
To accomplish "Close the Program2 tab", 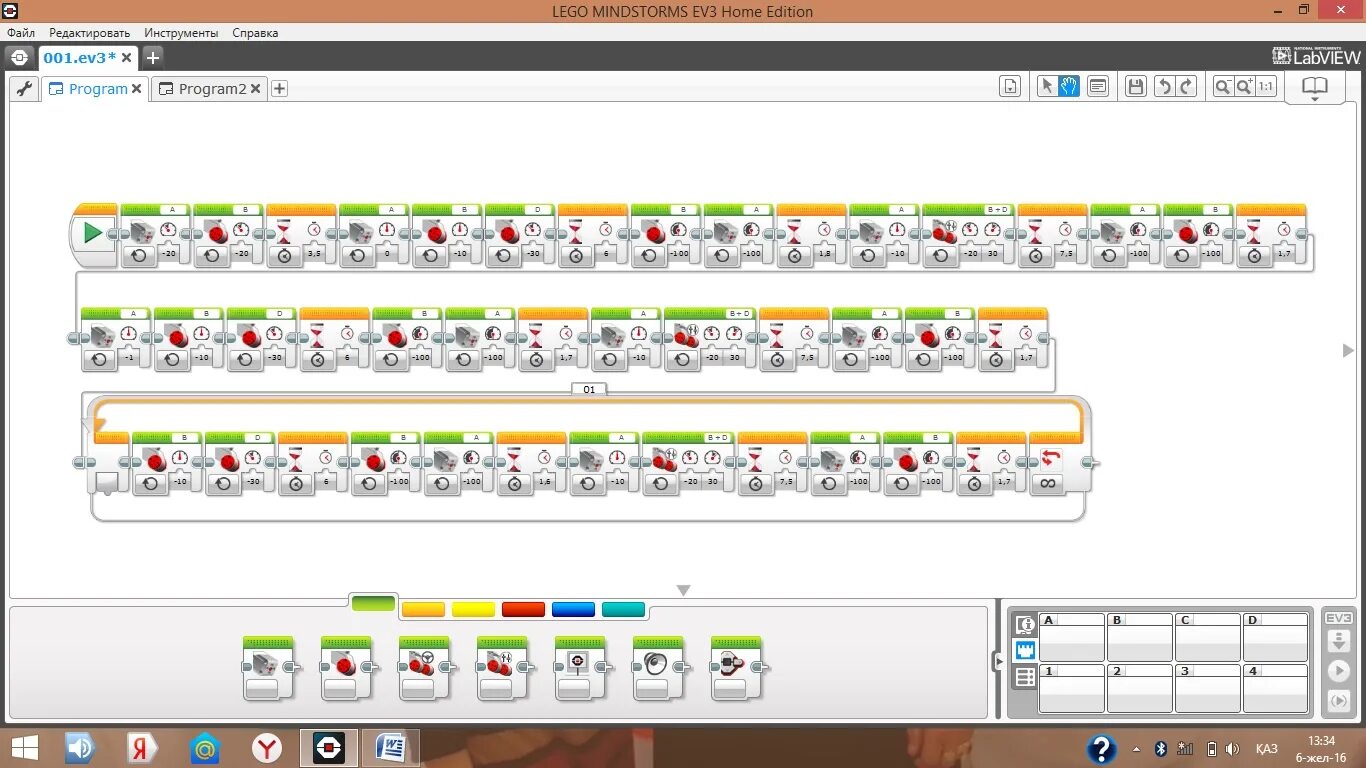I will click(256, 89).
